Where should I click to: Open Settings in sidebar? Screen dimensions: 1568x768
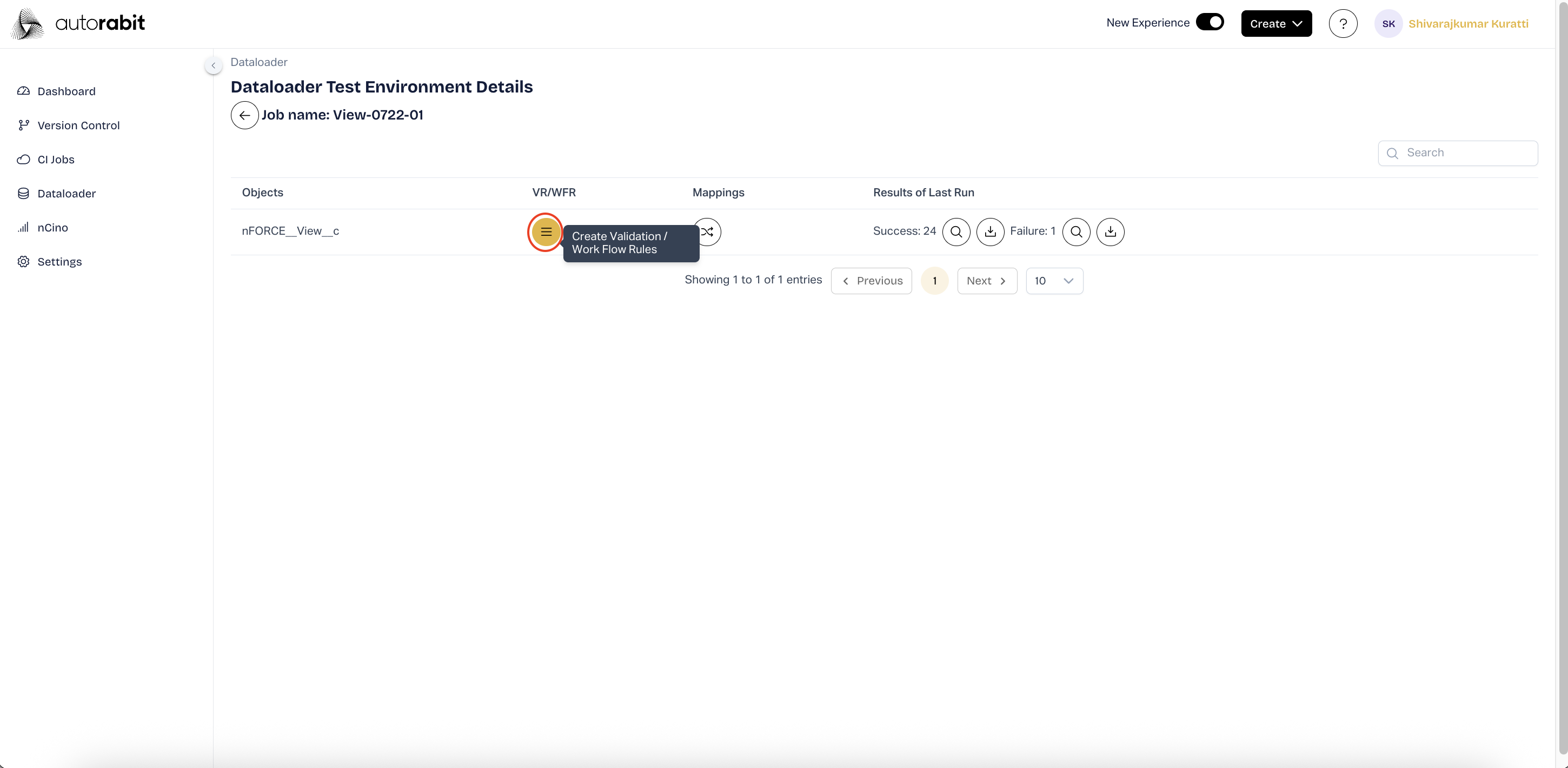click(59, 262)
